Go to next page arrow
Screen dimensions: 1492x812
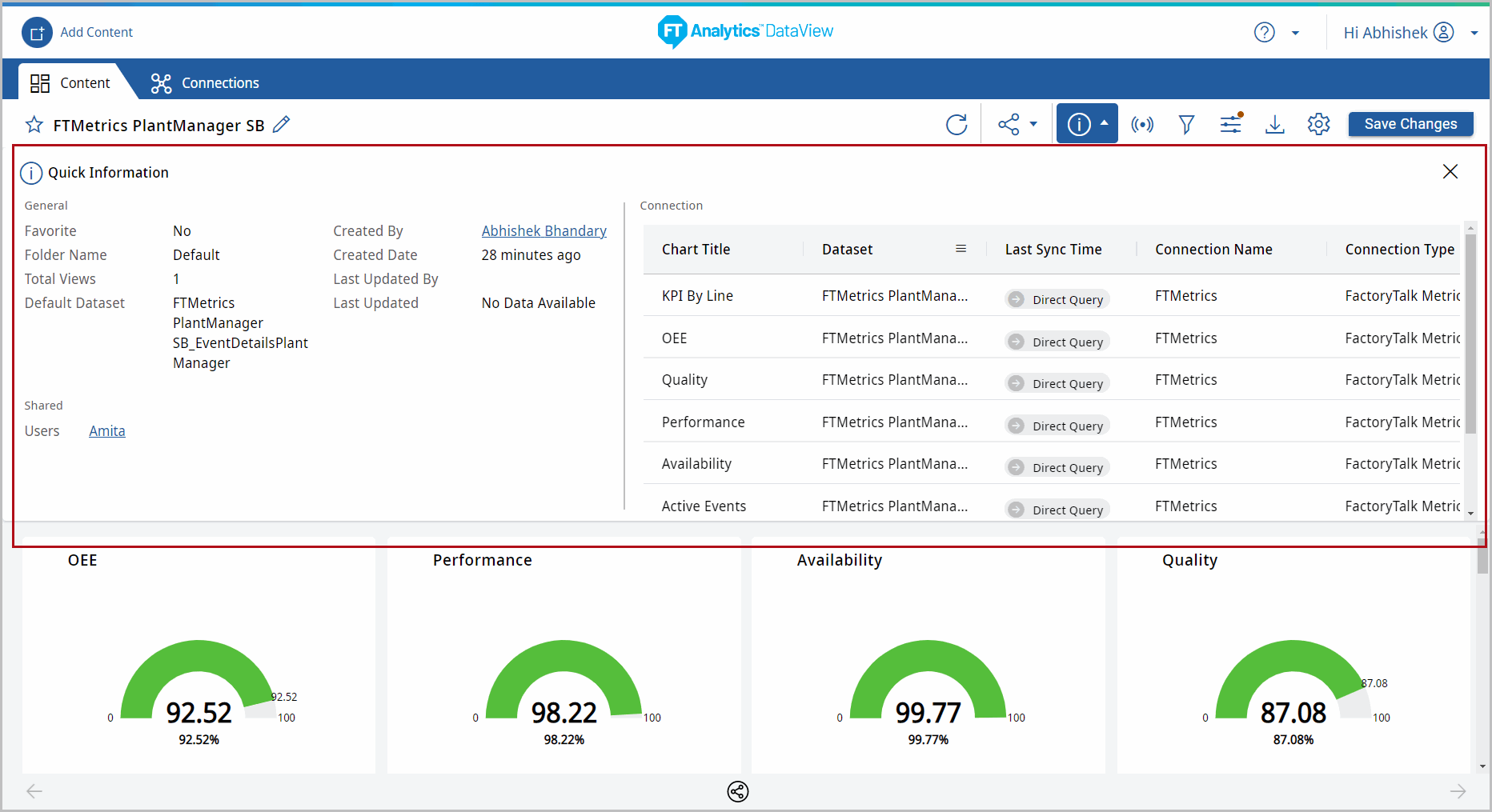coord(1458,791)
